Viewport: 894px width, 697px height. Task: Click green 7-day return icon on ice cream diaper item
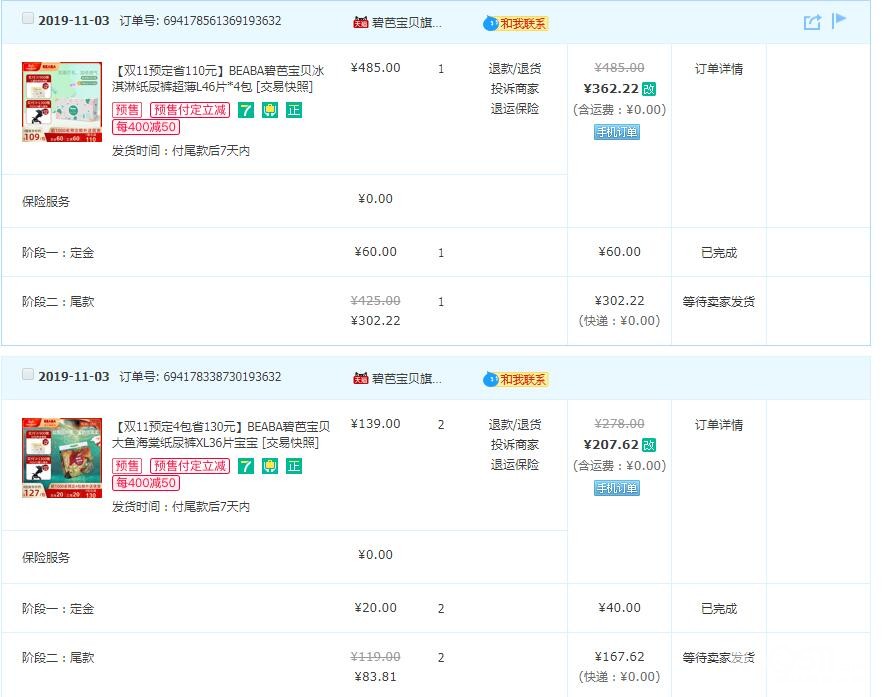click(246, 110)
